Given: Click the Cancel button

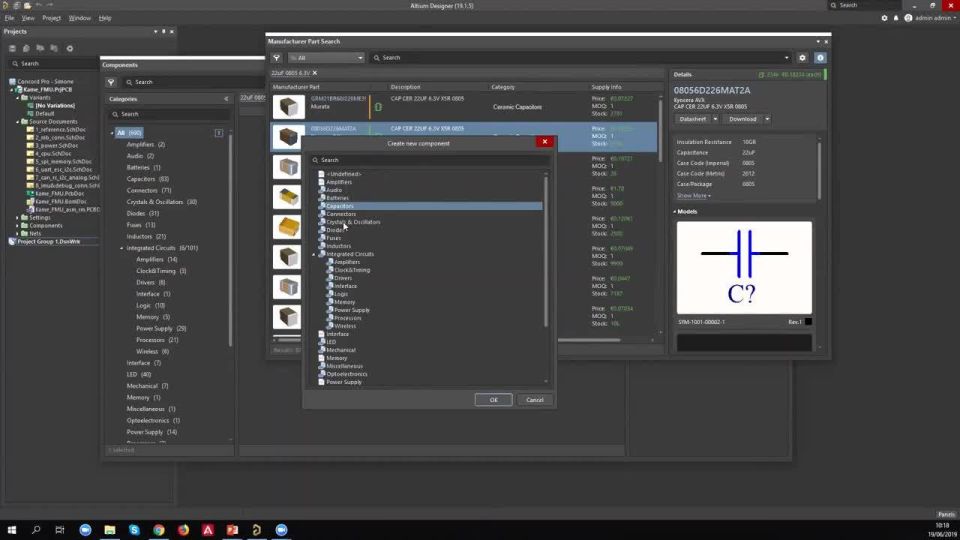Looking at the screenshot, I should (x=534, y=400).
